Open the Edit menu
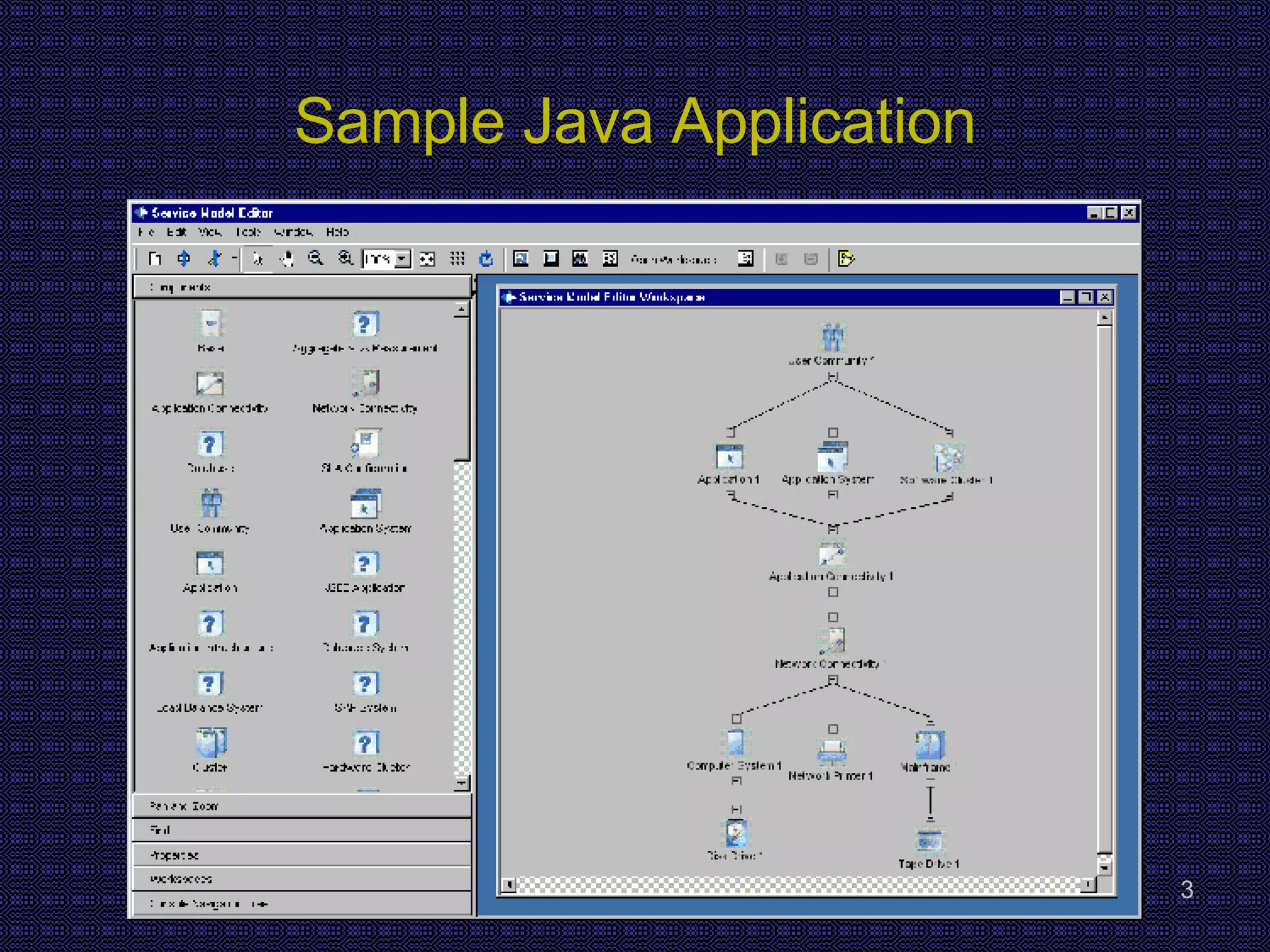Image resolution: width=1270 pixels, height=952 pixels. [x=176, y=232]
